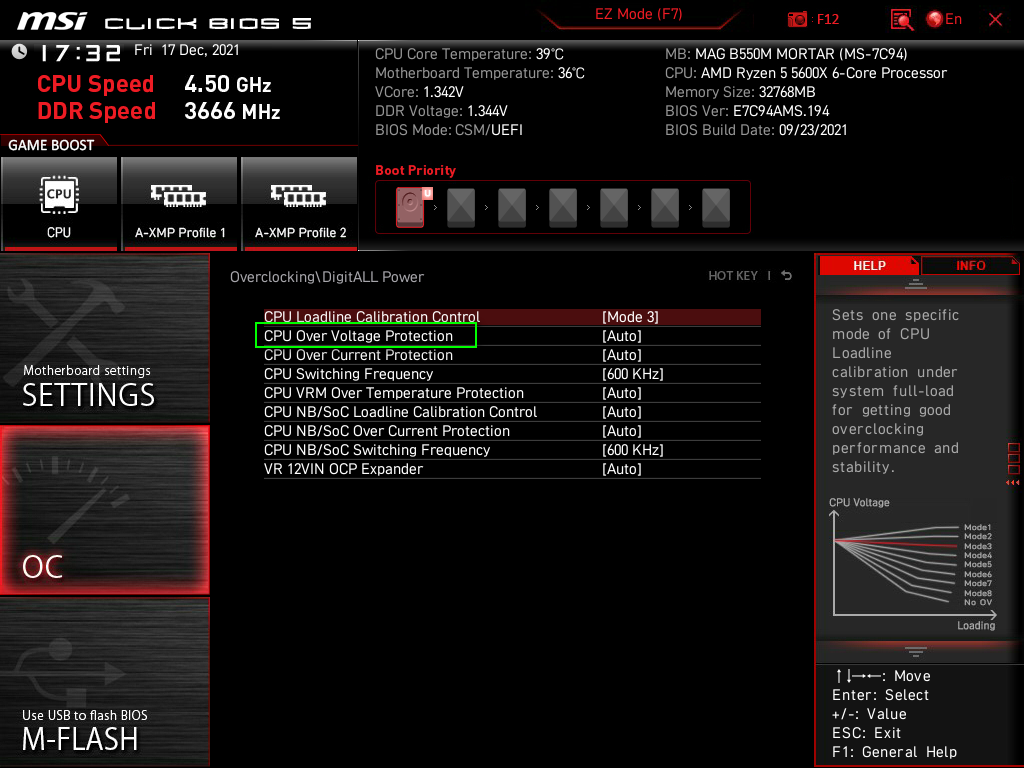Select the fifth boot priority device slot
The height and width of the screenshot is (768, 1024).
[614, 208]
